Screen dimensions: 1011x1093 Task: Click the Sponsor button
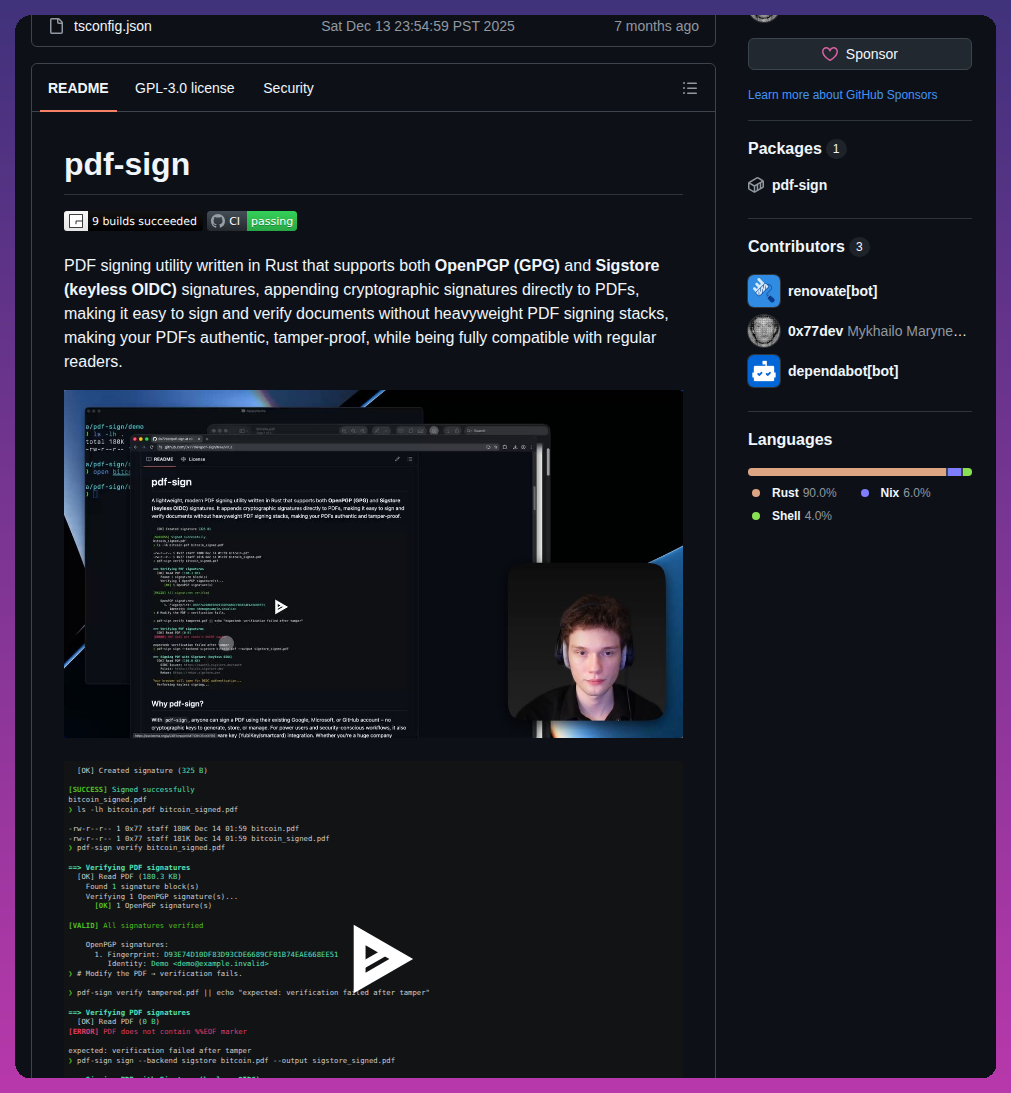click(x=859, y=54)
